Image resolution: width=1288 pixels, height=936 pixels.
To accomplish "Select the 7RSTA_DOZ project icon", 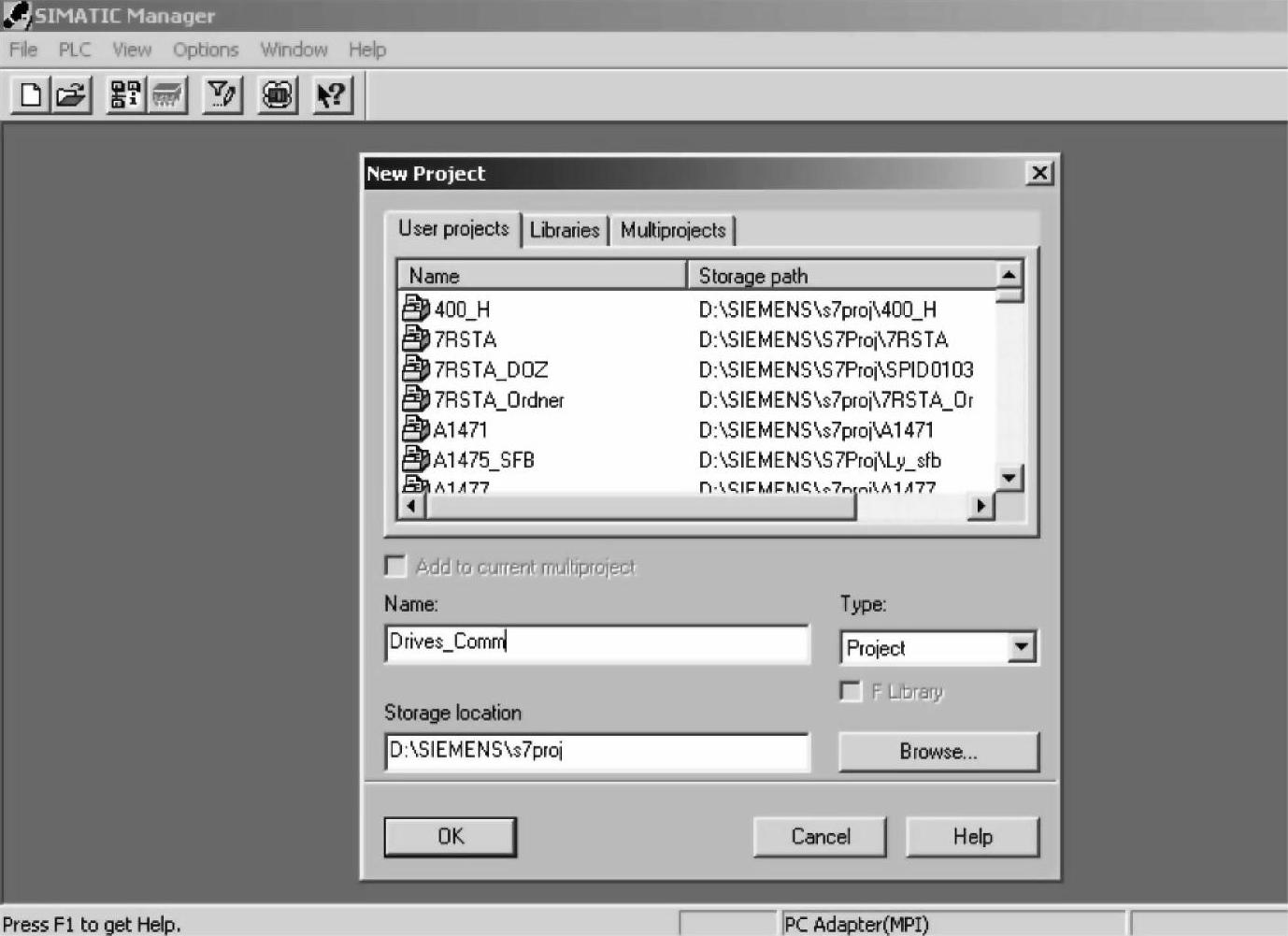I will click(x=415, y=367).
